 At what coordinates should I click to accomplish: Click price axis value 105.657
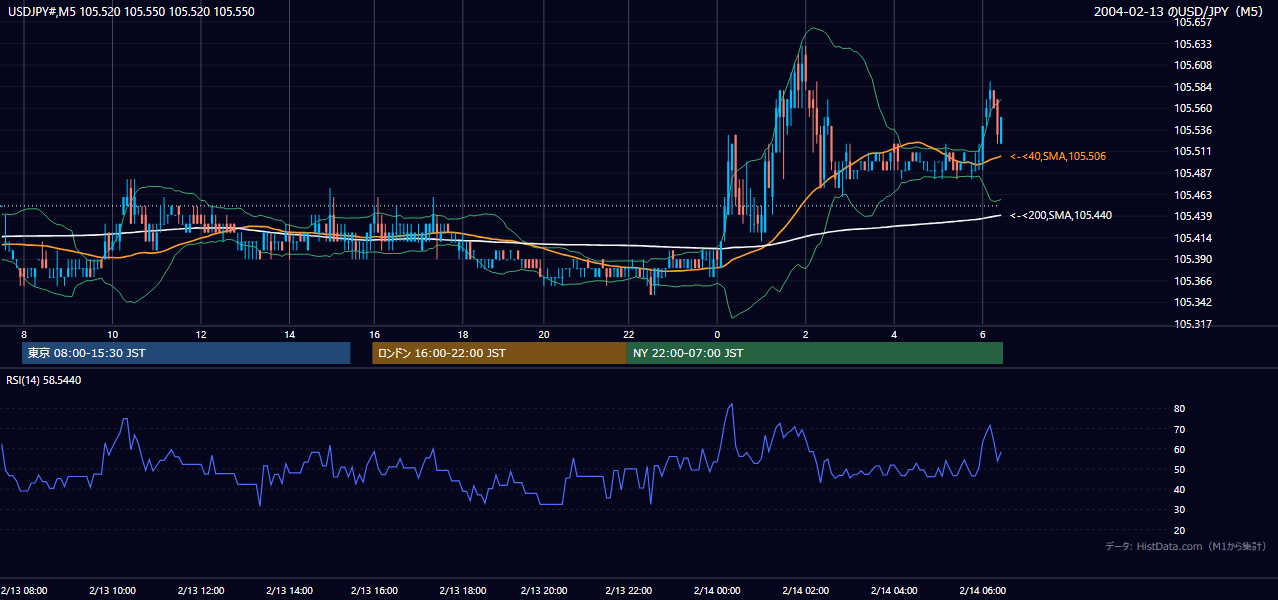click(x=1194, y=22)
